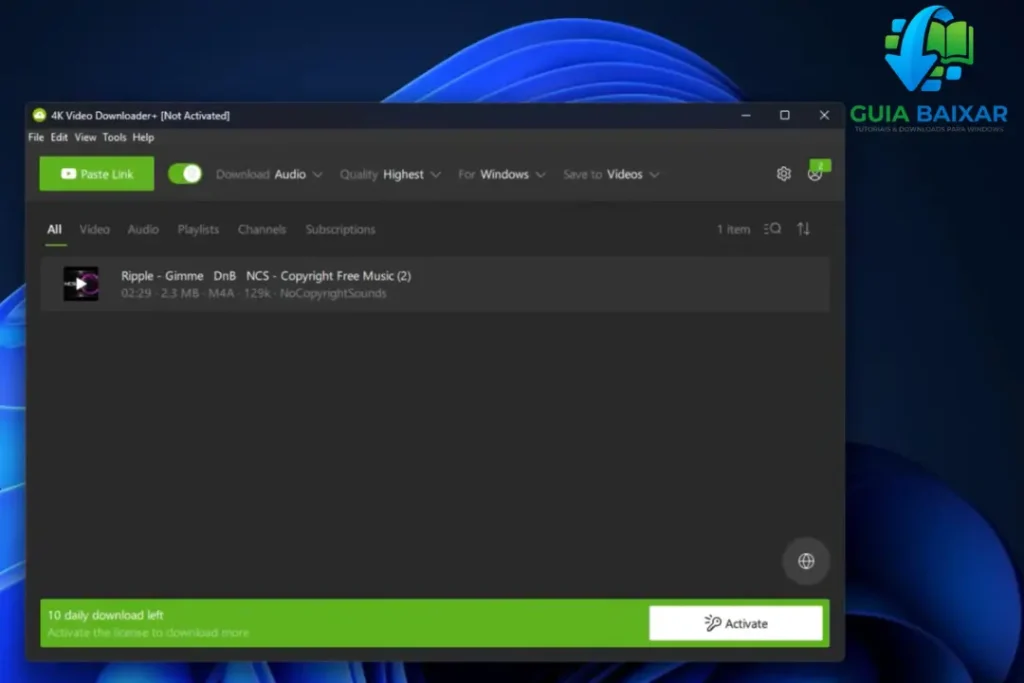Open the Help menu
The width and height of the screenshot is (1024, 683).
click(x=143, y=137)
